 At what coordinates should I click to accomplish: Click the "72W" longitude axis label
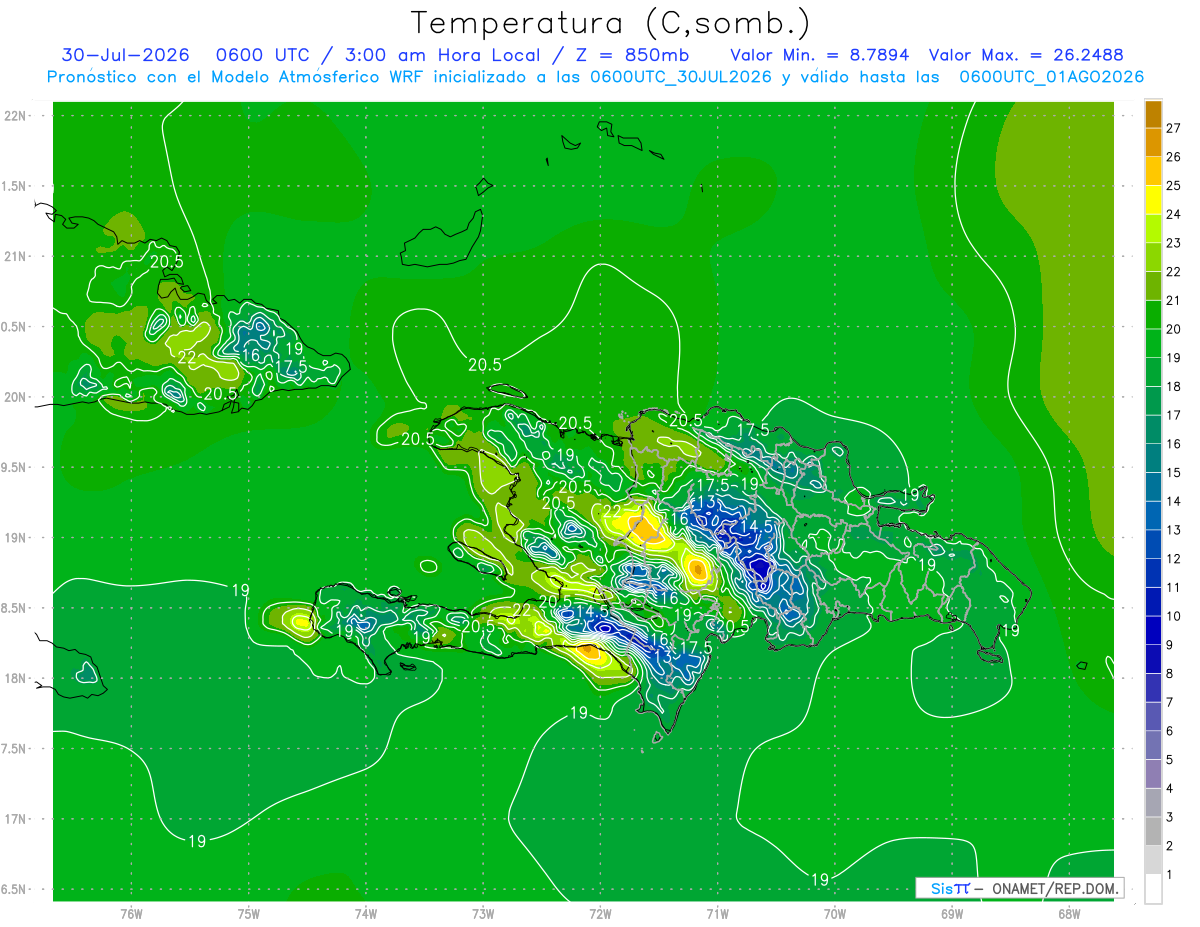[600, 913]
